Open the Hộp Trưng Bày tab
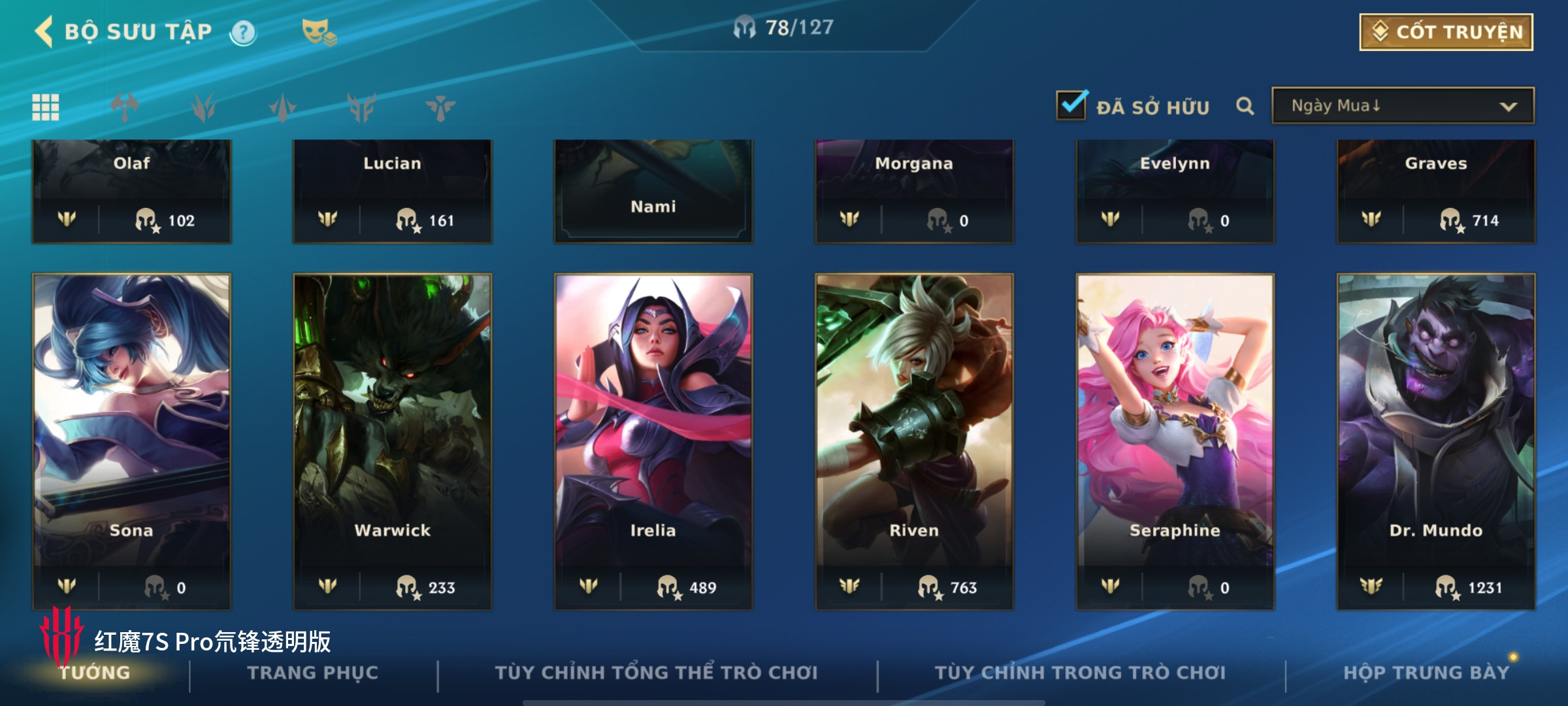Screen dimensions: 1568x706 [1426, 673]
